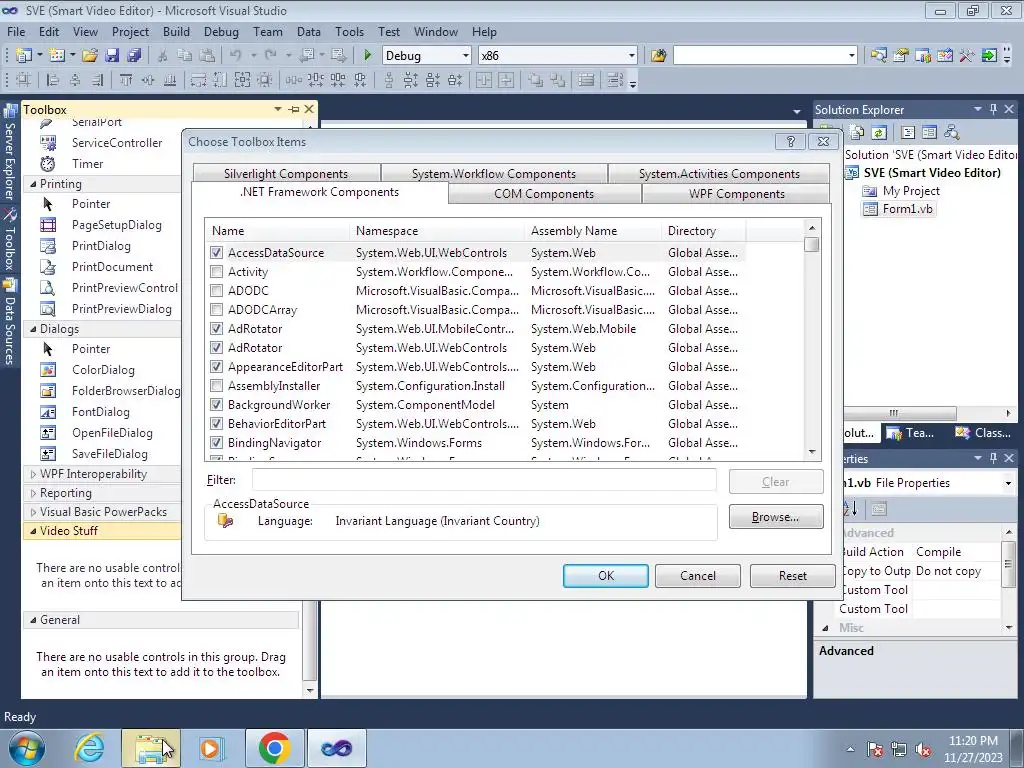
Task: Click Show All Files in Solution Explorer
Action: click(x=857, y=133)
